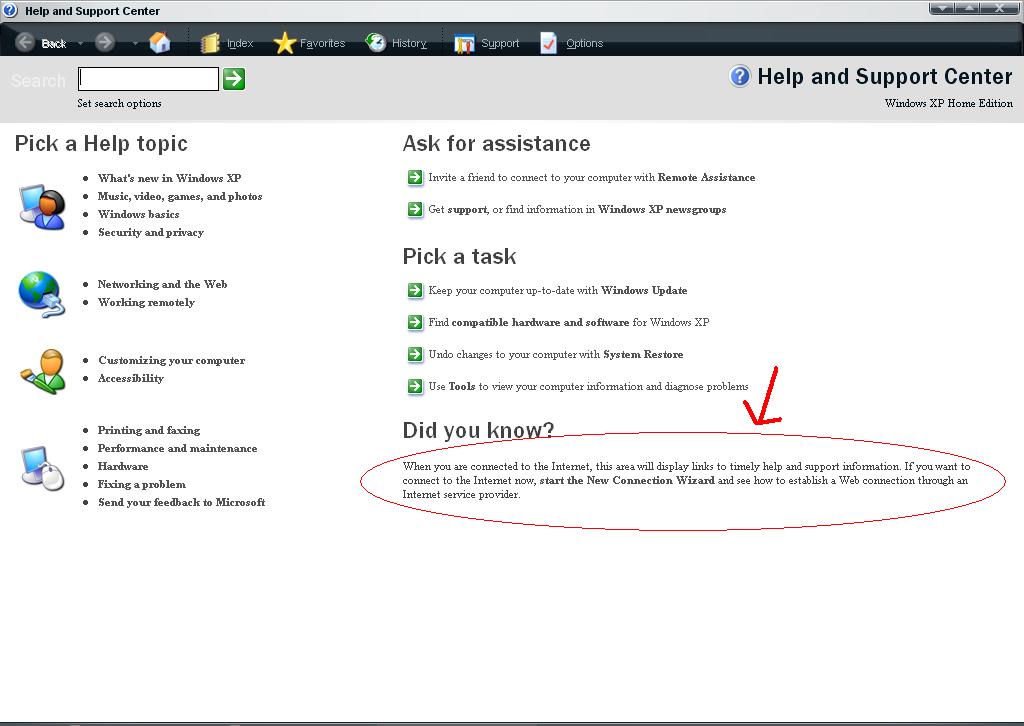
Task: Open Favorites via the star icon
Action: point(287,42)
